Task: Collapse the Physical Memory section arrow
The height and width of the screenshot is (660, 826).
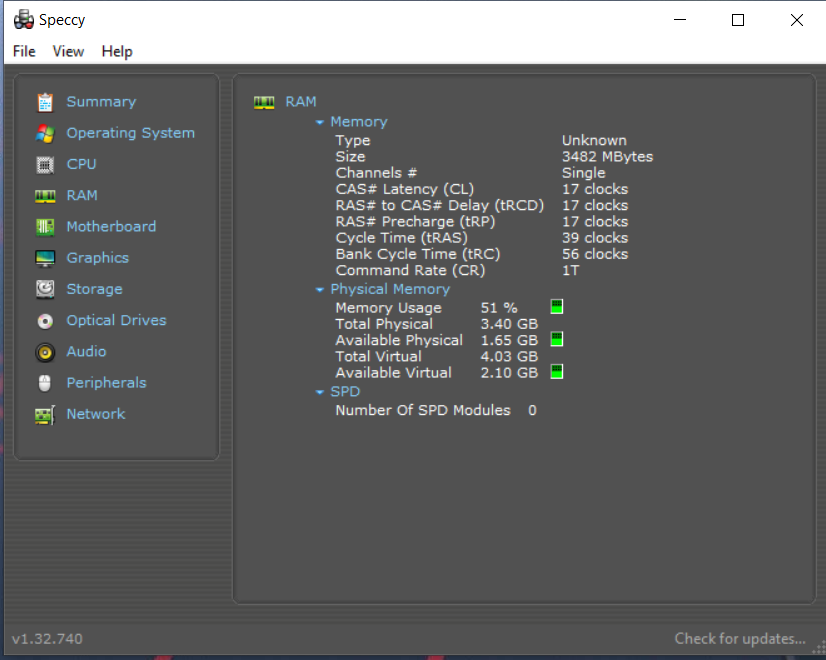Action: coord(319,290)
